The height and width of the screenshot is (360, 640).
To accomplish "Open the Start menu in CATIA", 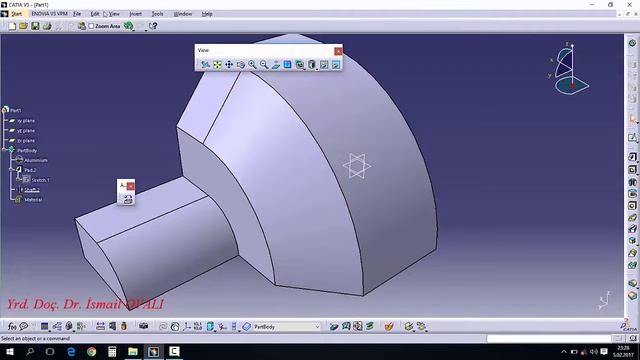I will (16, 14).
